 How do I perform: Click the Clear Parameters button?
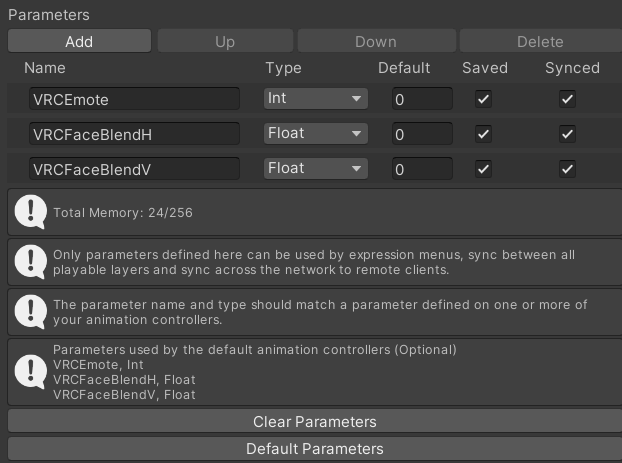[x=315, y=421]
